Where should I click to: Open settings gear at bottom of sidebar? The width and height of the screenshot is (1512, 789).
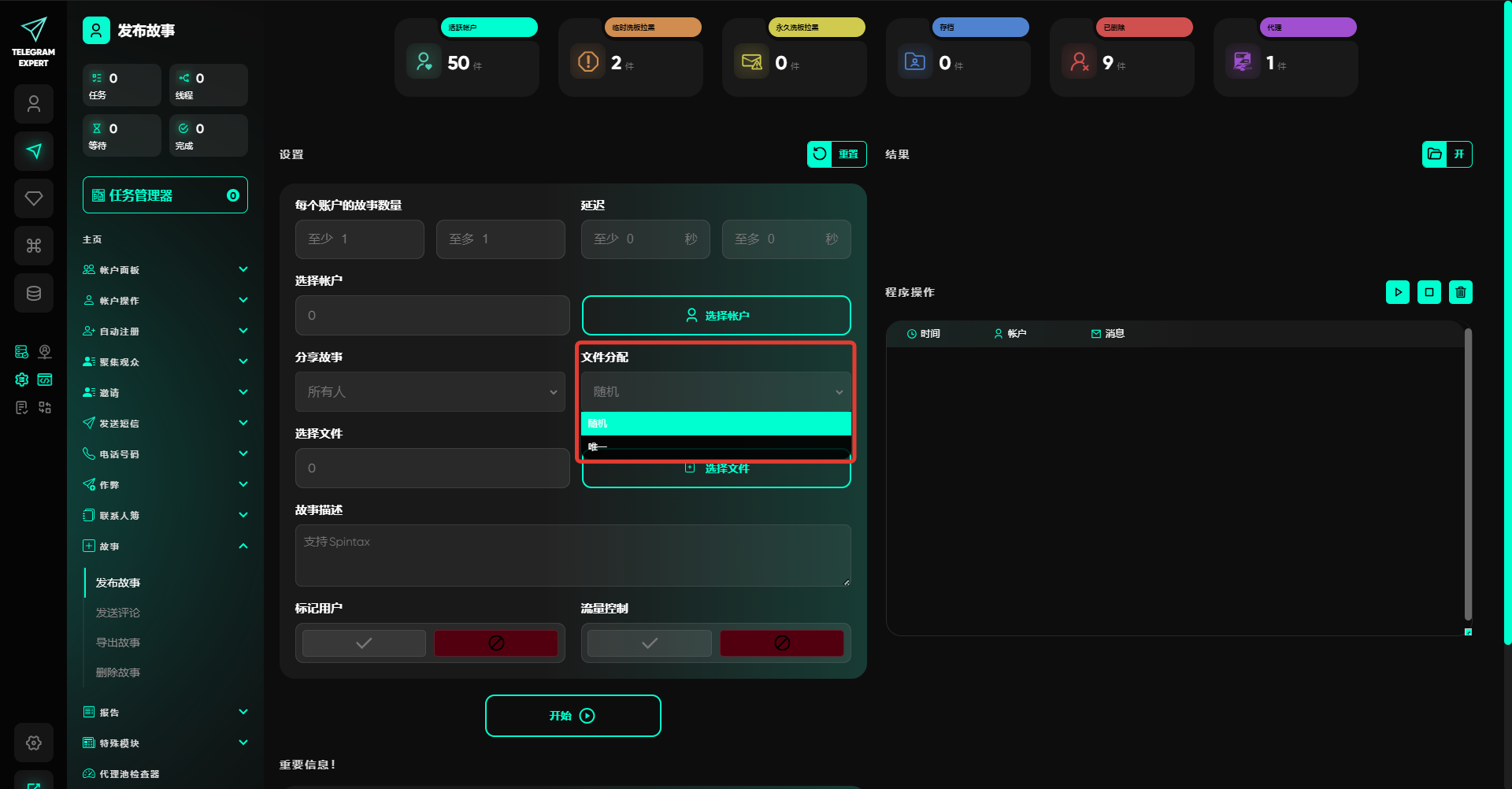tap(34, 743)
